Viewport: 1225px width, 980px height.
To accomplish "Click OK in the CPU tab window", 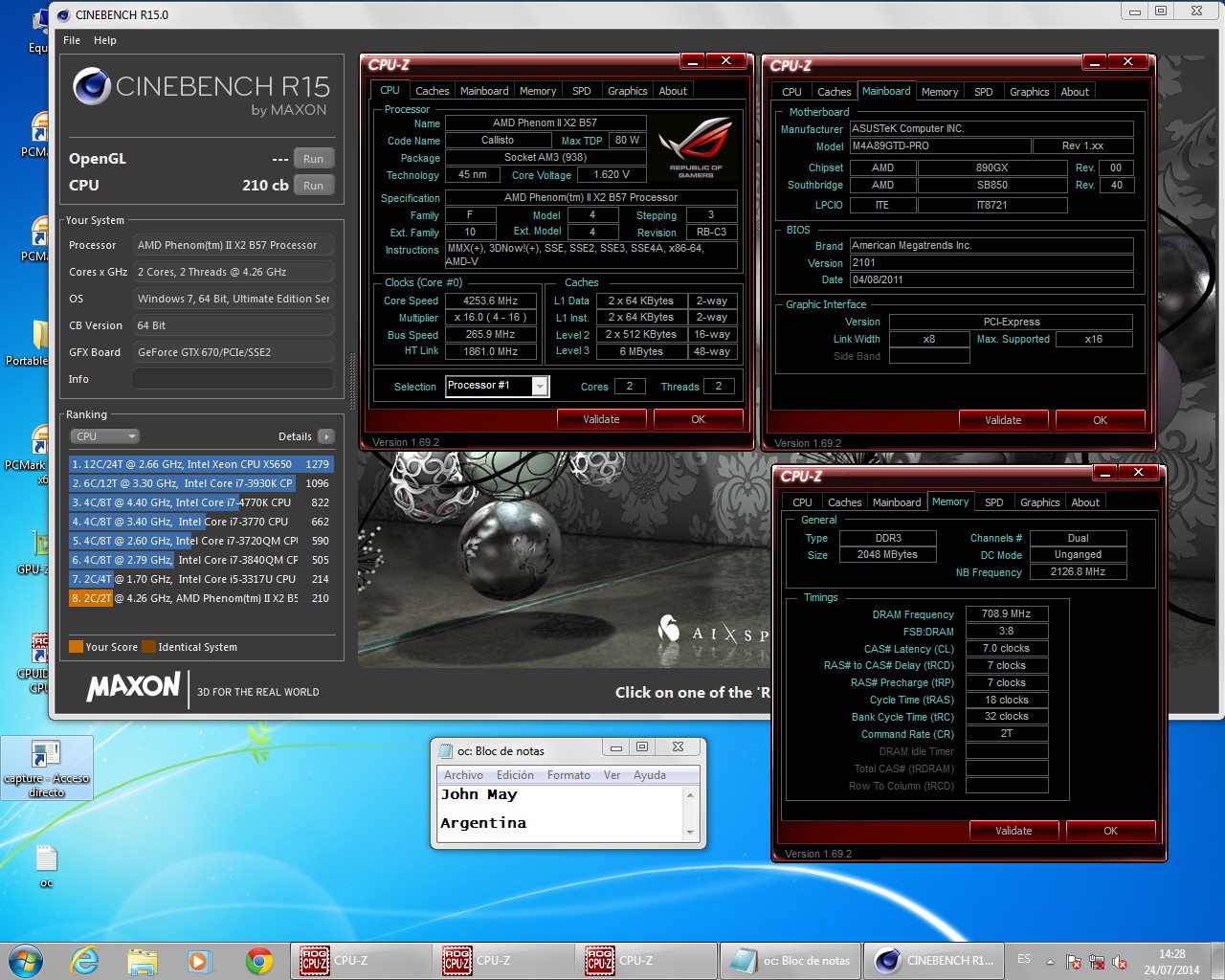I will (x=699, y=419).
